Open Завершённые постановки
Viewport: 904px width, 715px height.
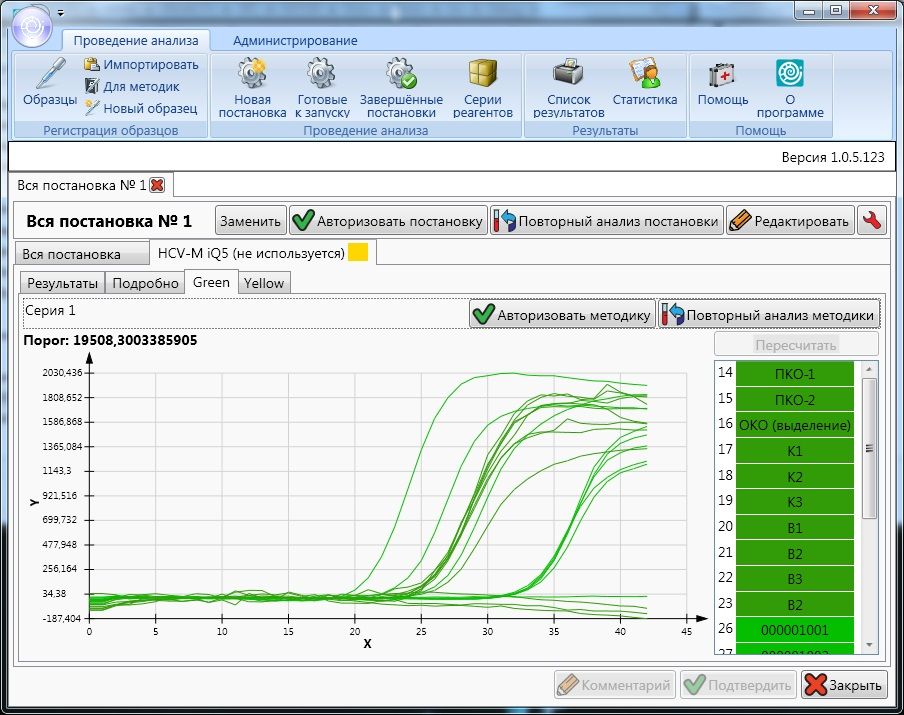pos(401,88)
